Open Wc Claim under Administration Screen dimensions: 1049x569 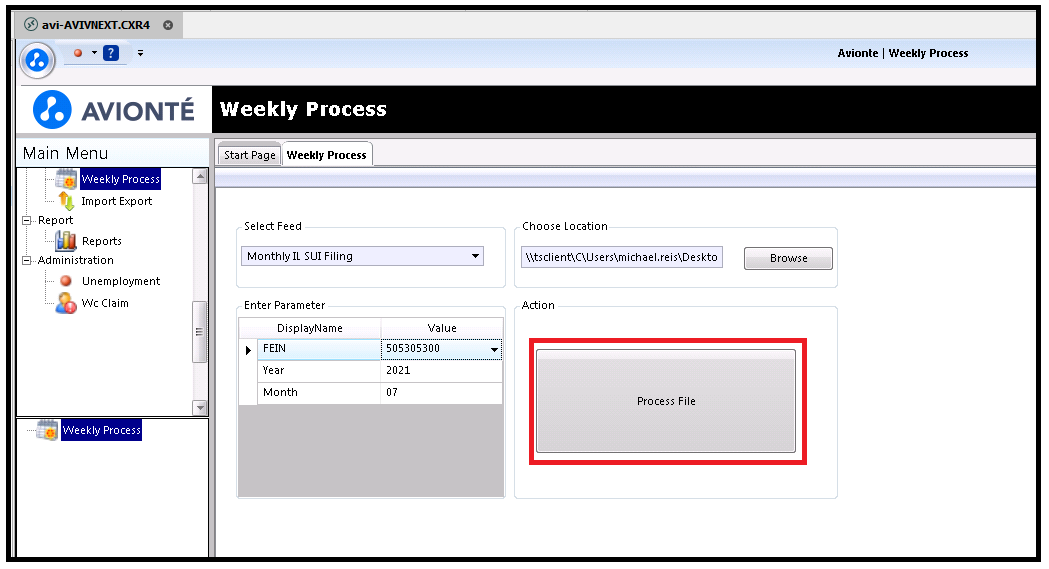(x=105, y=304)
